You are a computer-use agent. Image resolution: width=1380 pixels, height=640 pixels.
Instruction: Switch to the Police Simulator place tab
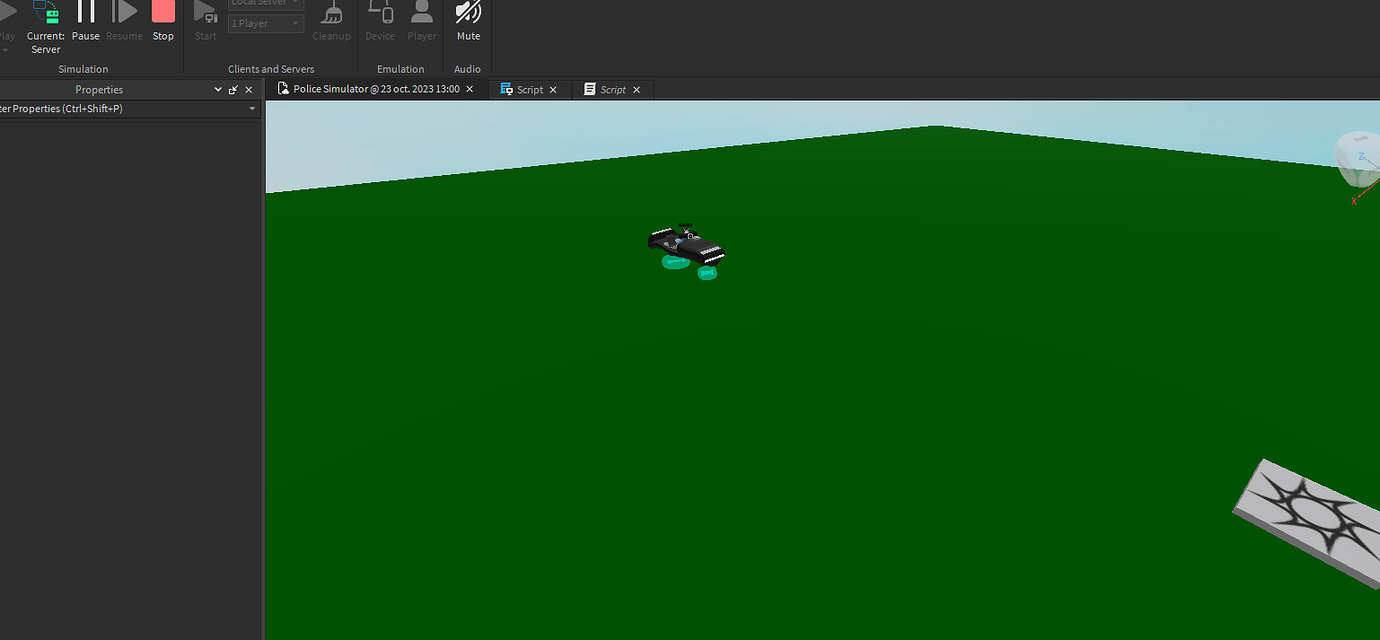point(375,88)
